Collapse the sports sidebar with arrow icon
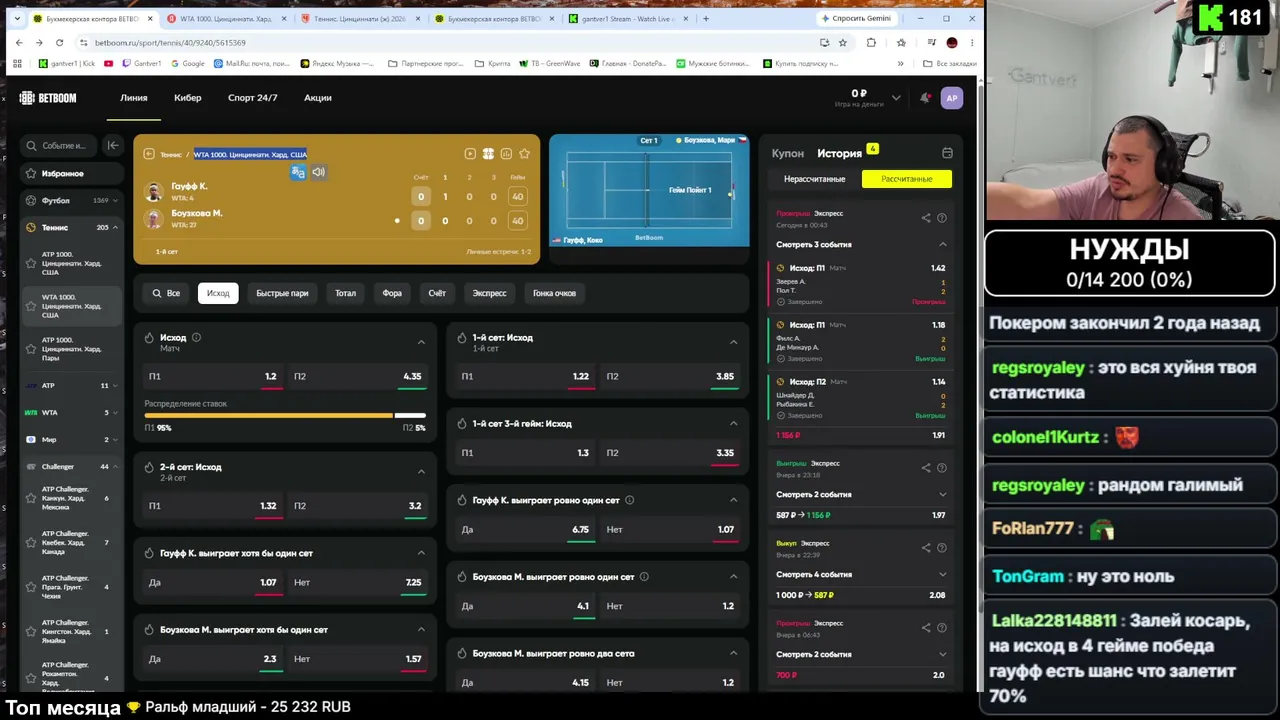This screenshot has height=720, width=1280. 113,145
